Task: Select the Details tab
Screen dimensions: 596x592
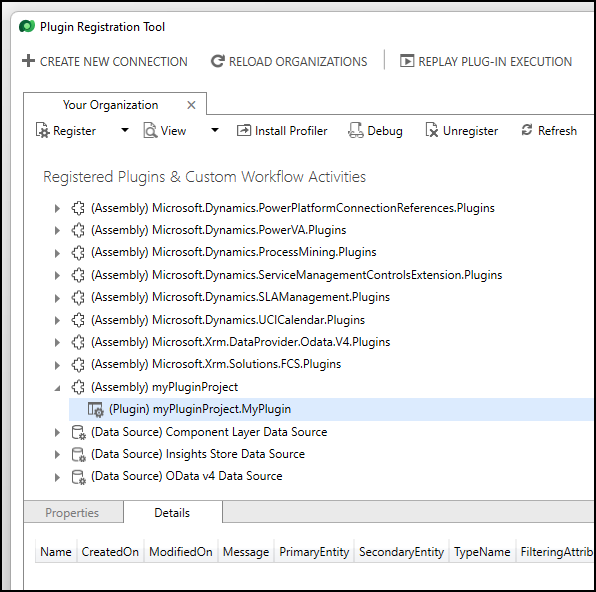Action: [173, 513]
